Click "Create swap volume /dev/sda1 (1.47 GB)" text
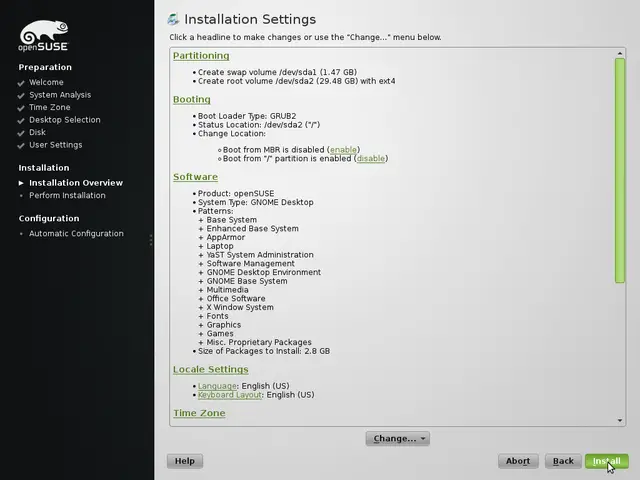Viewport: 640px width, 480px height. click(x=277, y=72)
